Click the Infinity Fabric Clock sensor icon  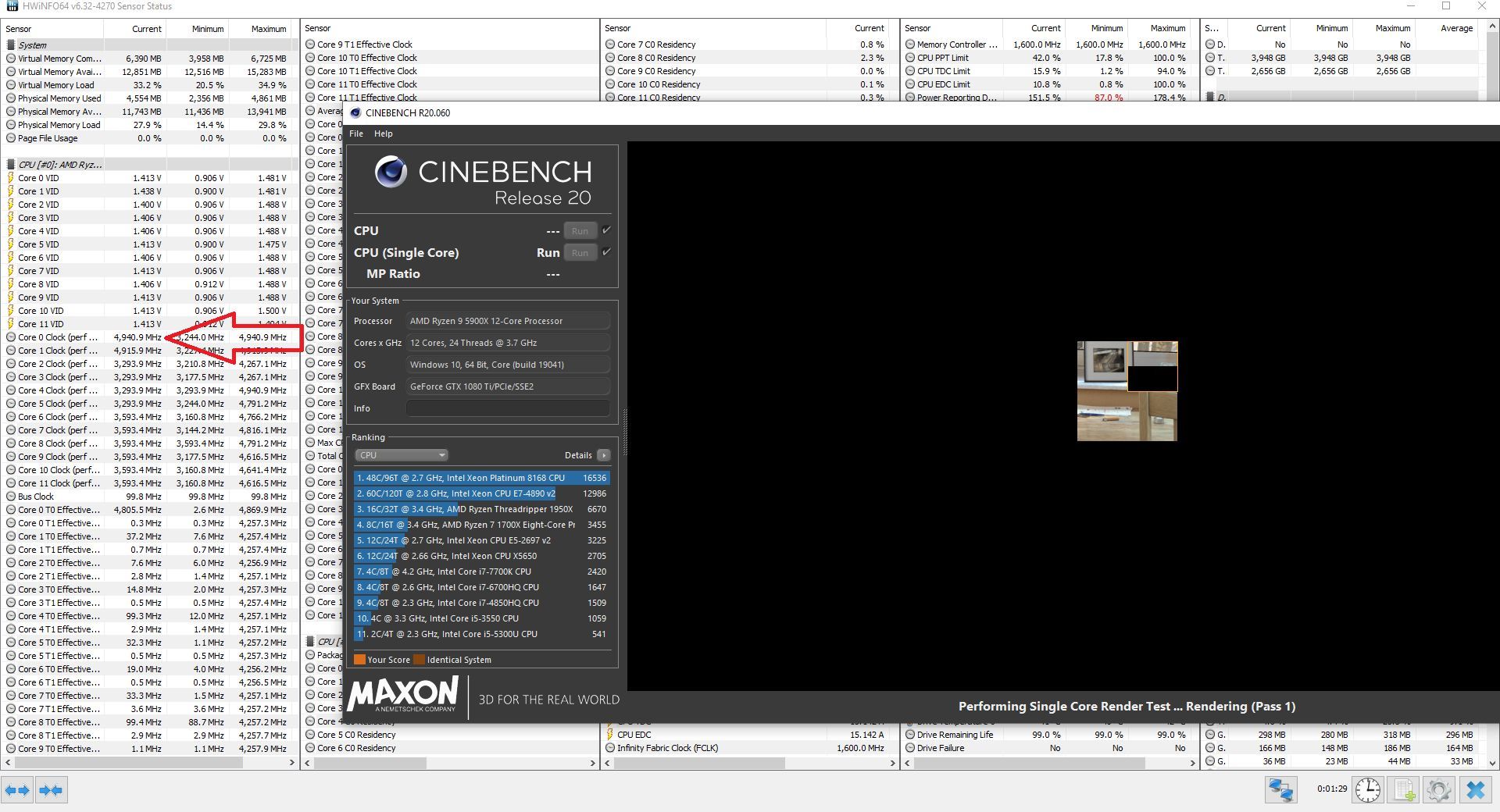click(610, 748)
